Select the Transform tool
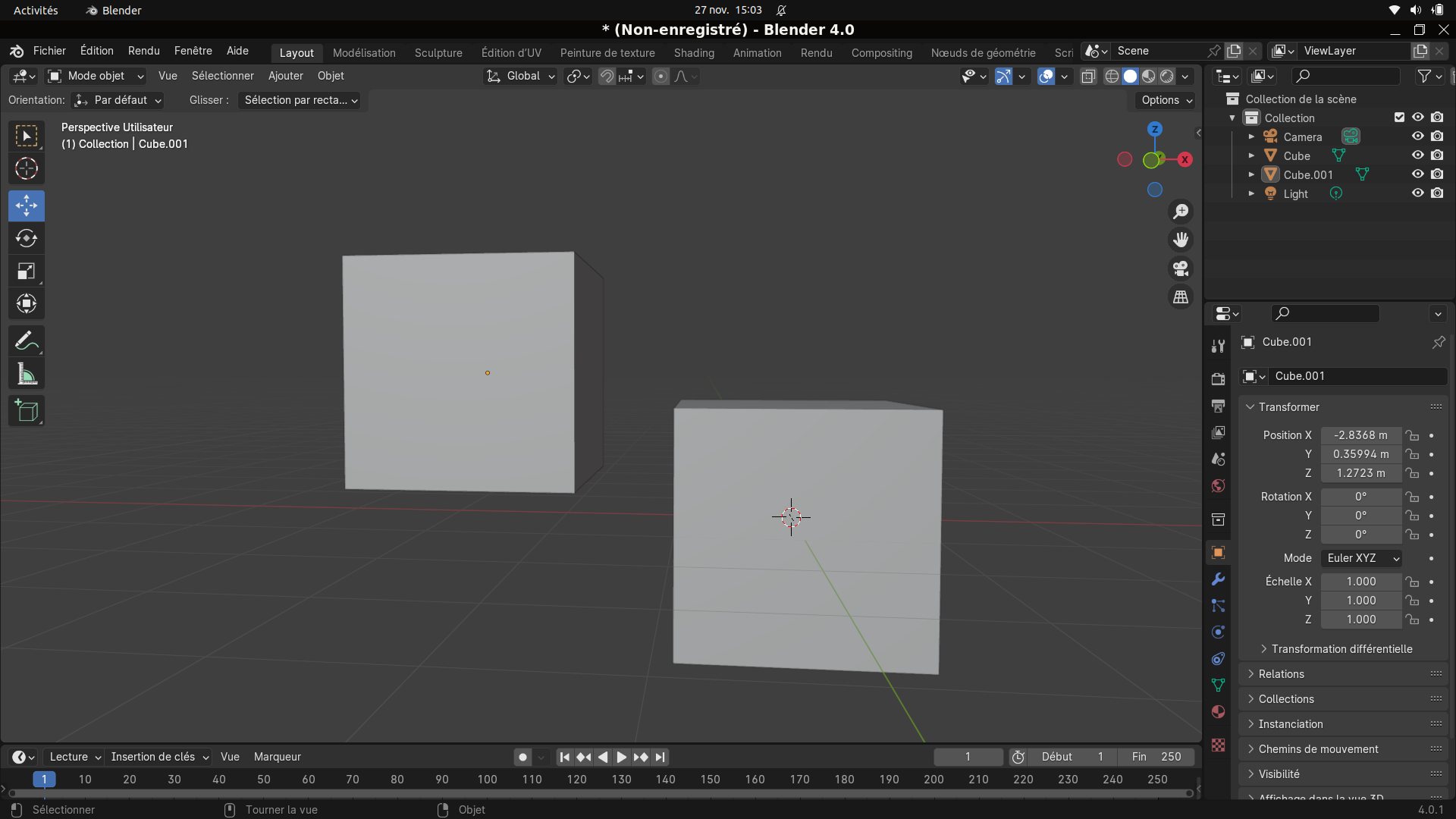This screenshot has width=1456, height=819. pyautogui.click(x=27, y=303)
